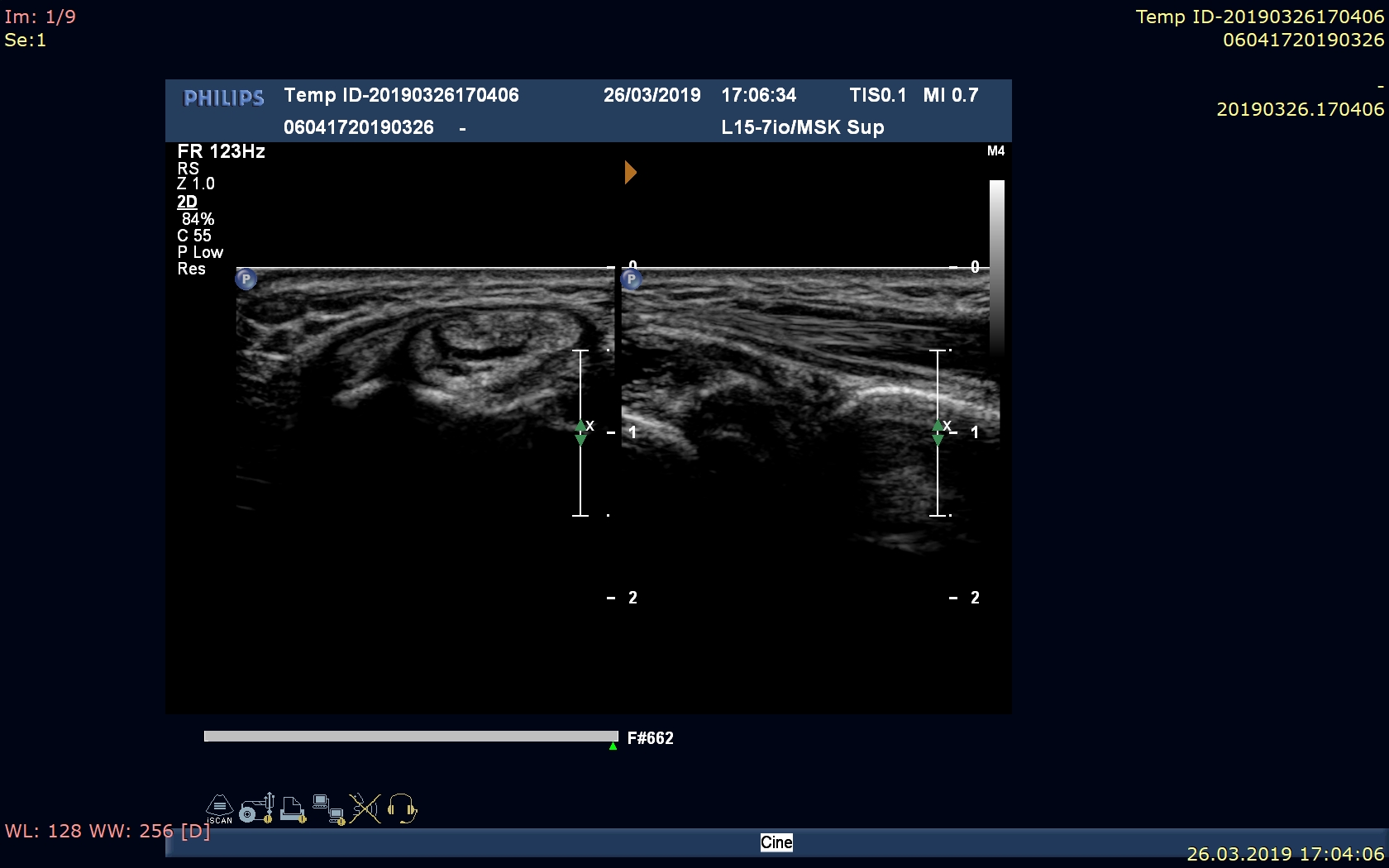The image size is (1389, 868).
Task: Click the left image P orientation marker
Action: [x=246, y=279]
